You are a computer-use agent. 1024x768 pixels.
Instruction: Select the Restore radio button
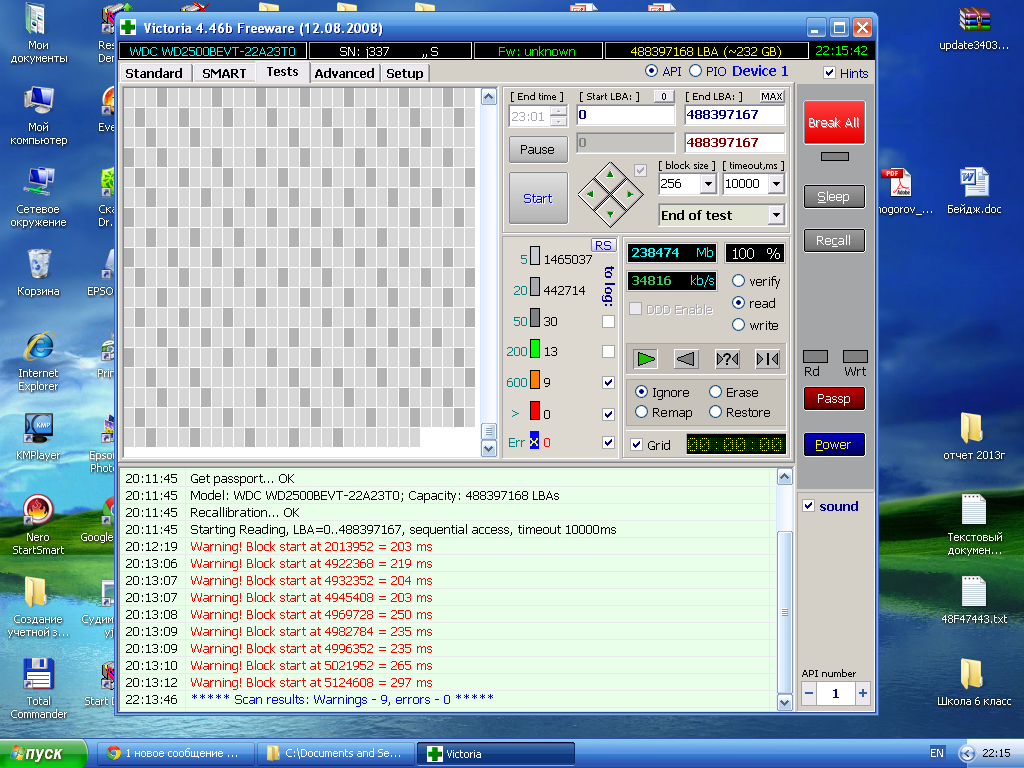pos(715,412)
